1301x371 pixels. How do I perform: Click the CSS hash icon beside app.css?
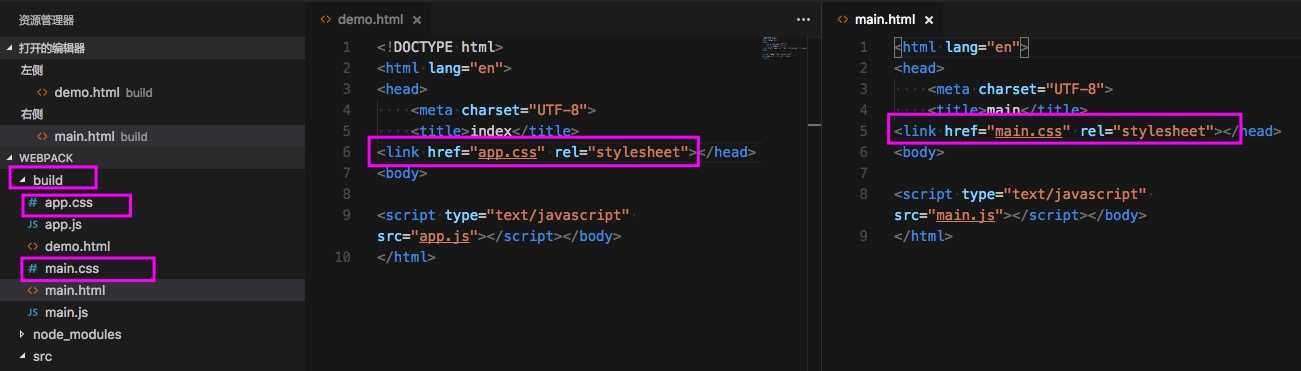(33, 203)
